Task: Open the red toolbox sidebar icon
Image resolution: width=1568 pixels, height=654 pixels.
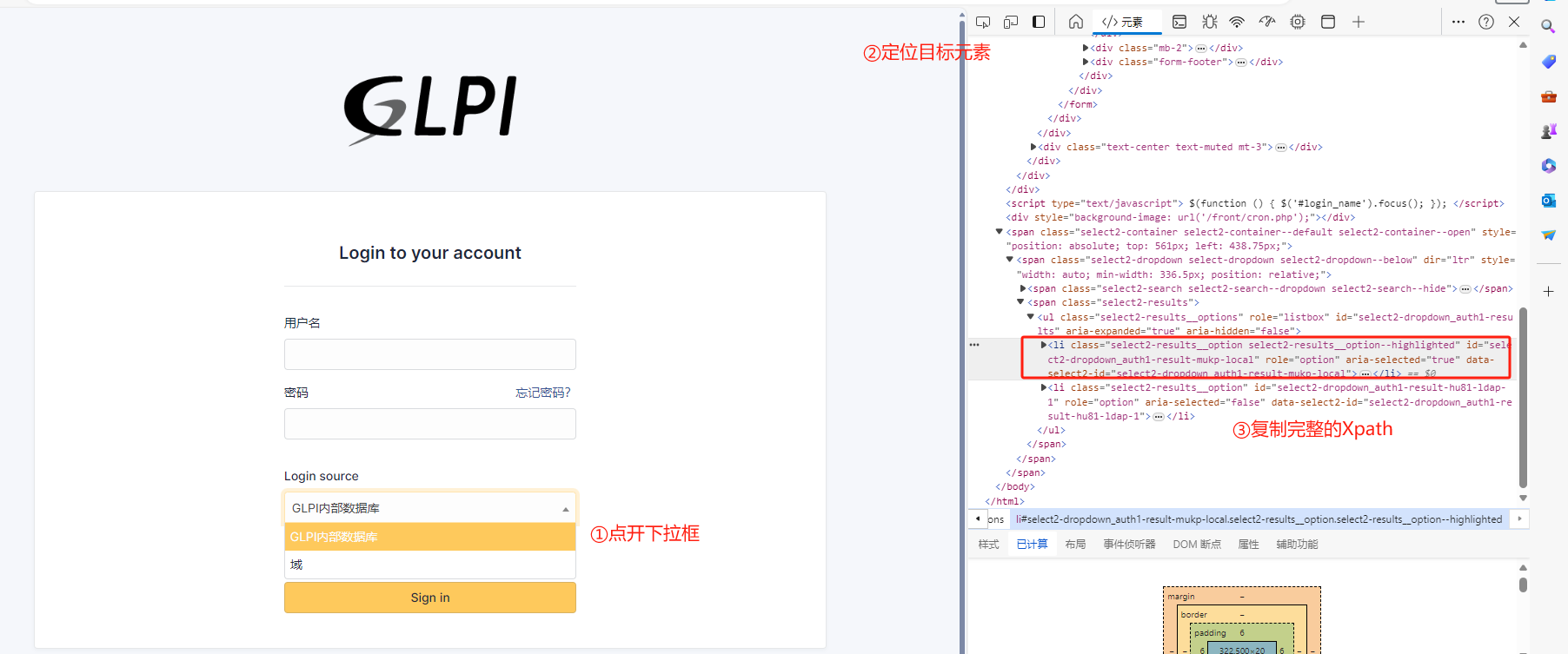Action: (x=1548, y=96)
